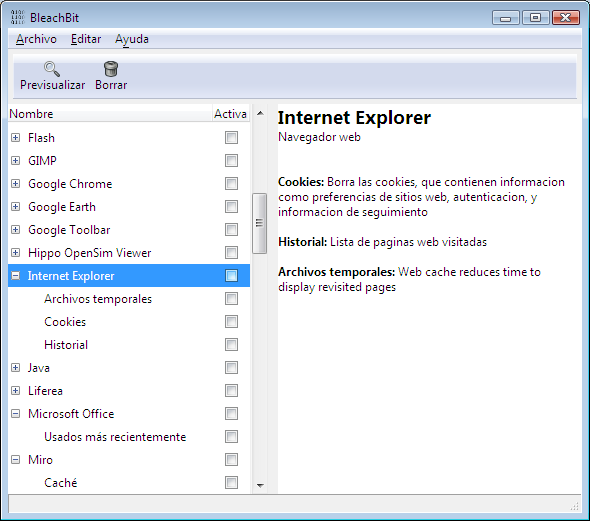Open the Editar menu
The width and height of the screenshot is (590, 521).
pyautogui.click(x=86, y=39)
